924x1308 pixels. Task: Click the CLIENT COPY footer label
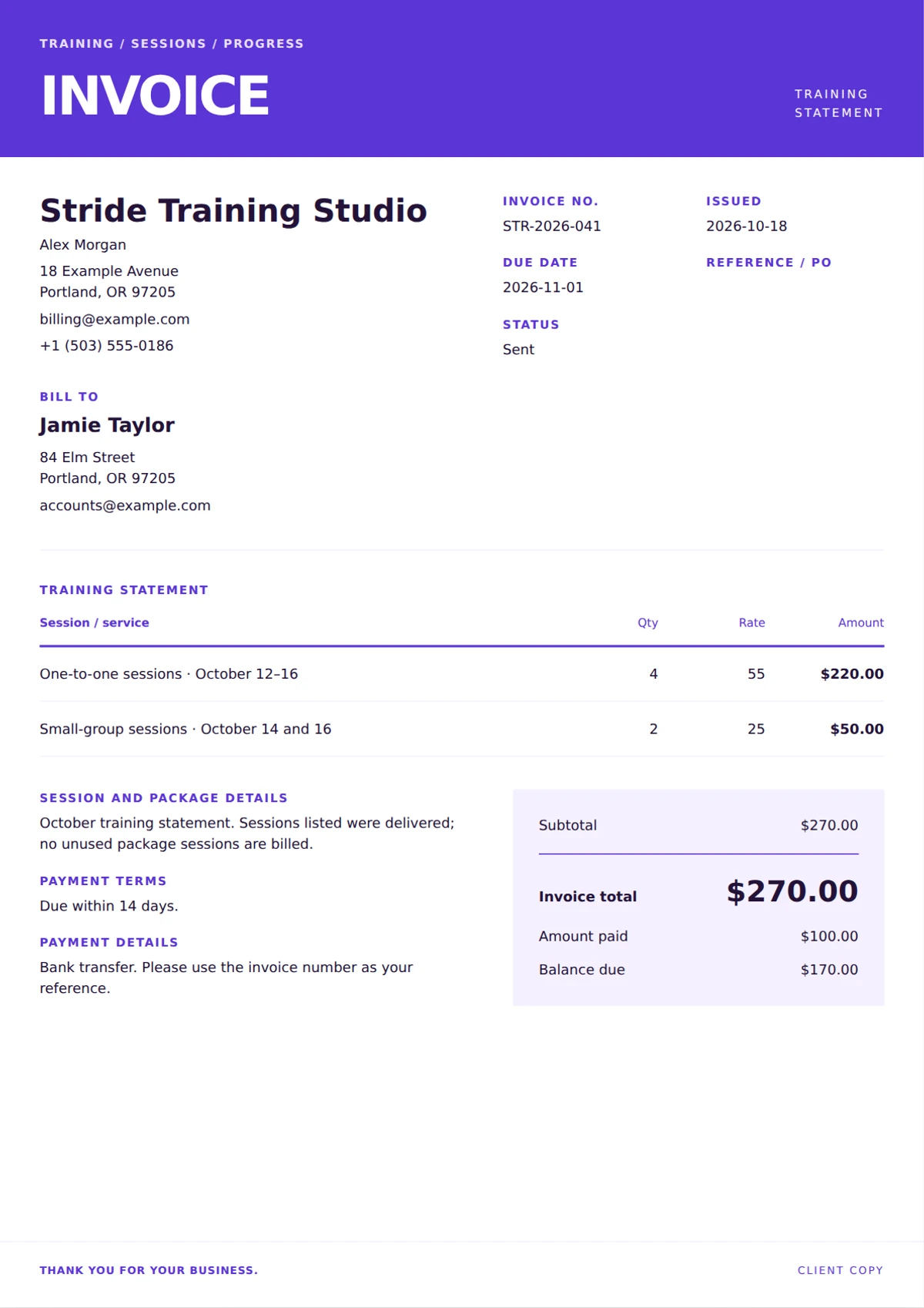pos(840,1270)
